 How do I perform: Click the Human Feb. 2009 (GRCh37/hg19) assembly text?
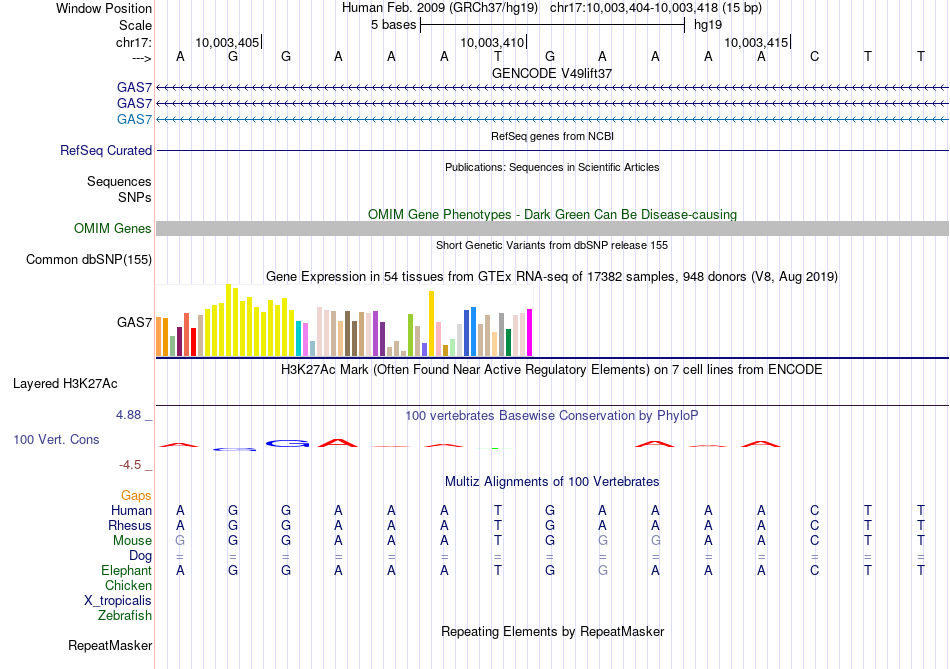click(440, 8)
